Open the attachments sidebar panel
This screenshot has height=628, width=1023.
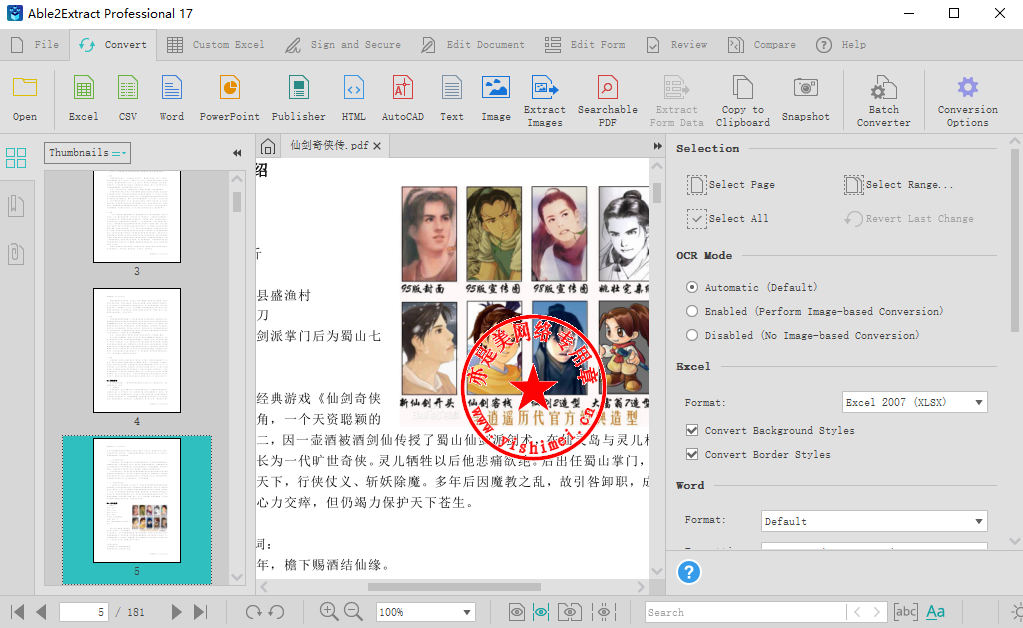pyautogui.click(x=16, y=253)
